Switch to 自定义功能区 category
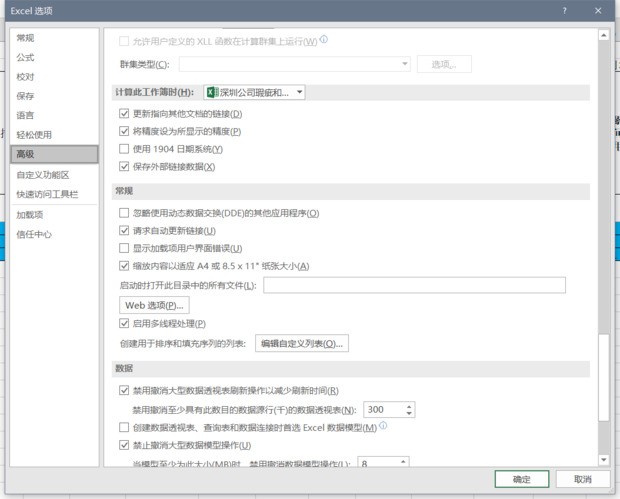620x499 pixels. tap(42, 174)
